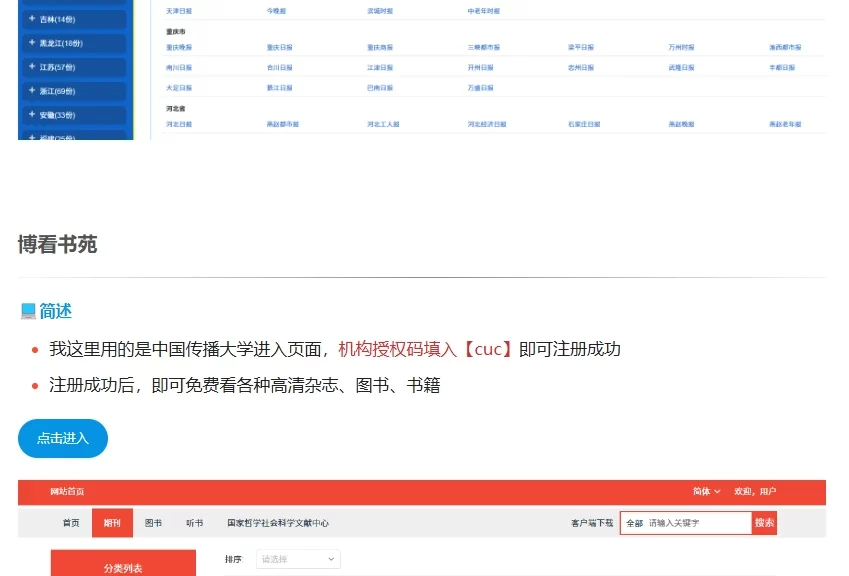This screenshot has height=576, width=849.
Task: Click the 客户端下载 link
Action: pos(592,523)
